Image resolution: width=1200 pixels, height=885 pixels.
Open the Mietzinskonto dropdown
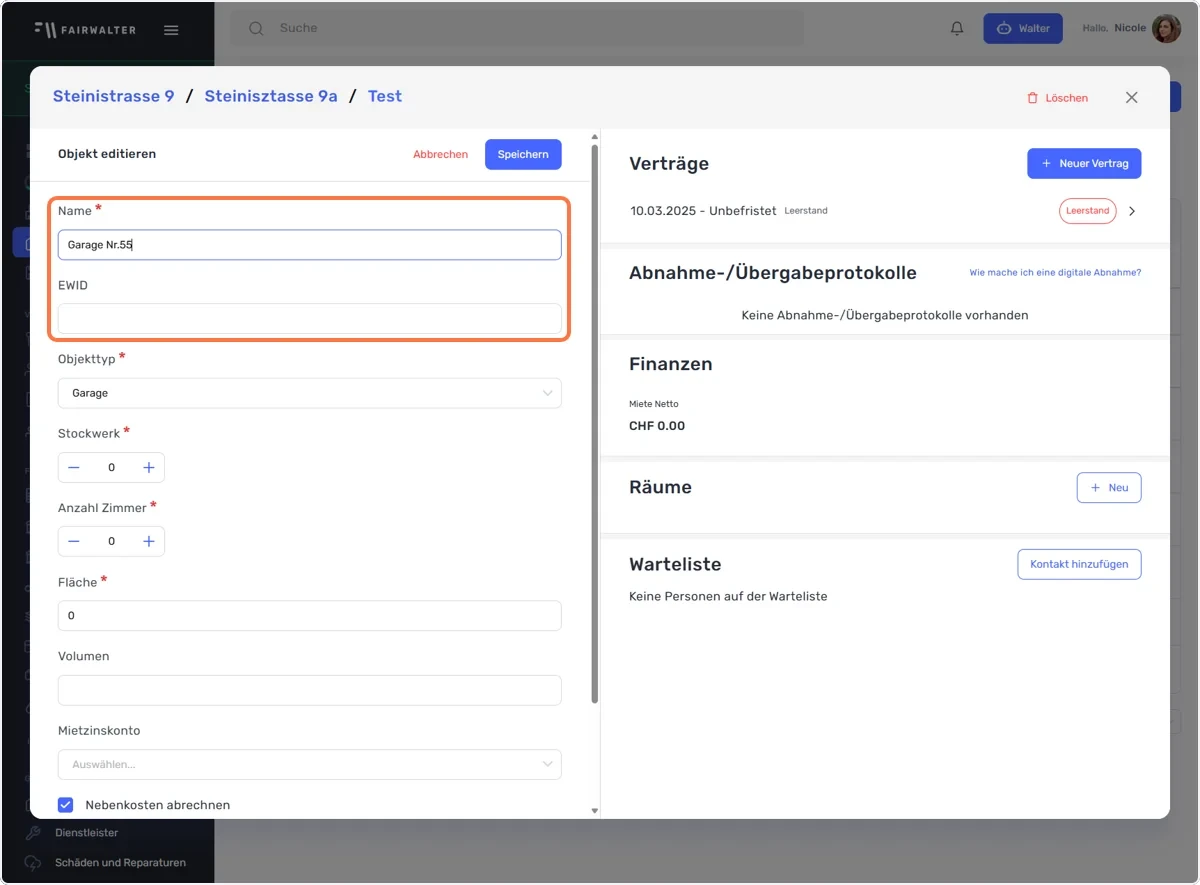[x=310, y=764]
